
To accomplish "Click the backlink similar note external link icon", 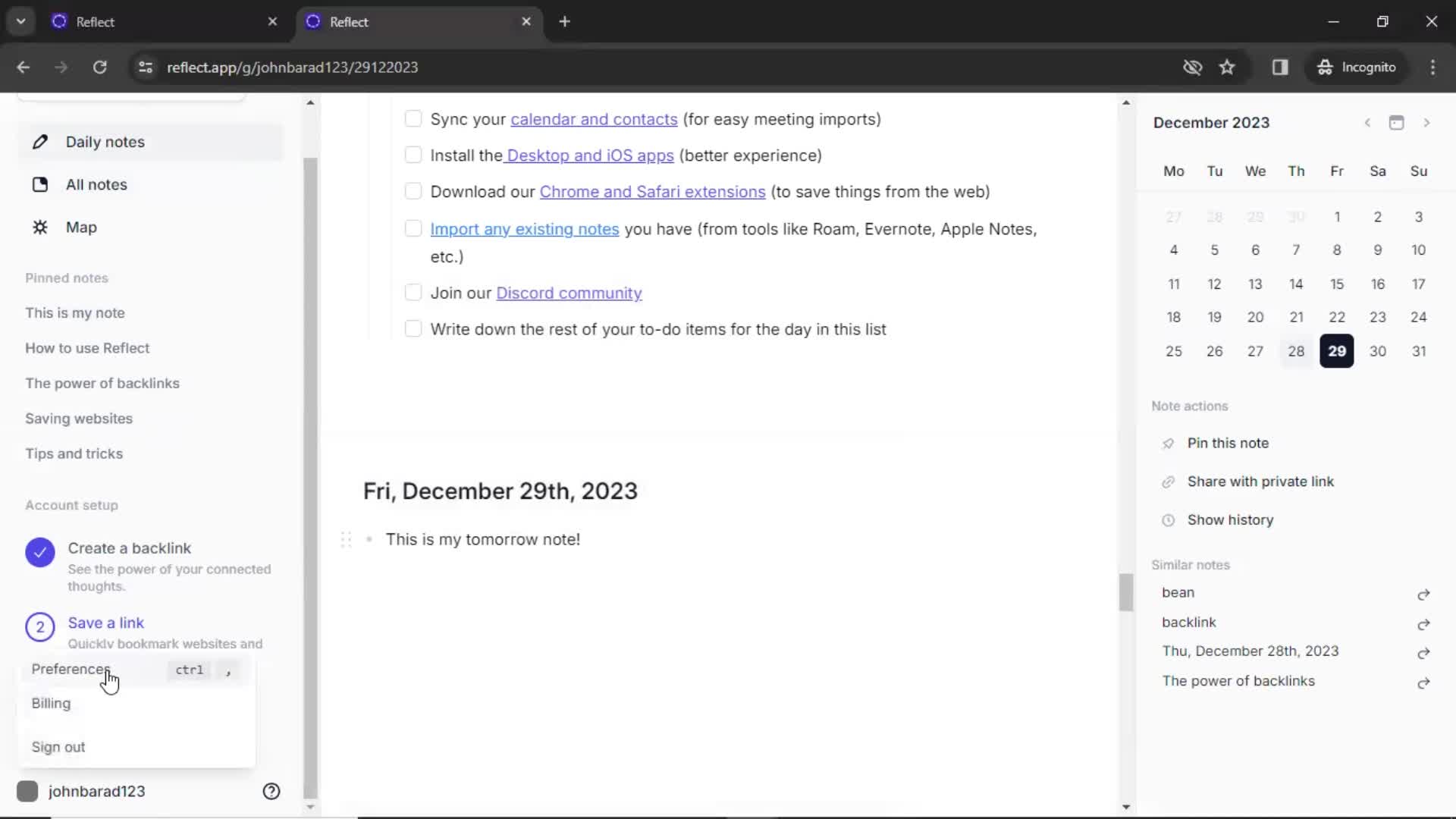I will click(x=1423, y=622).
